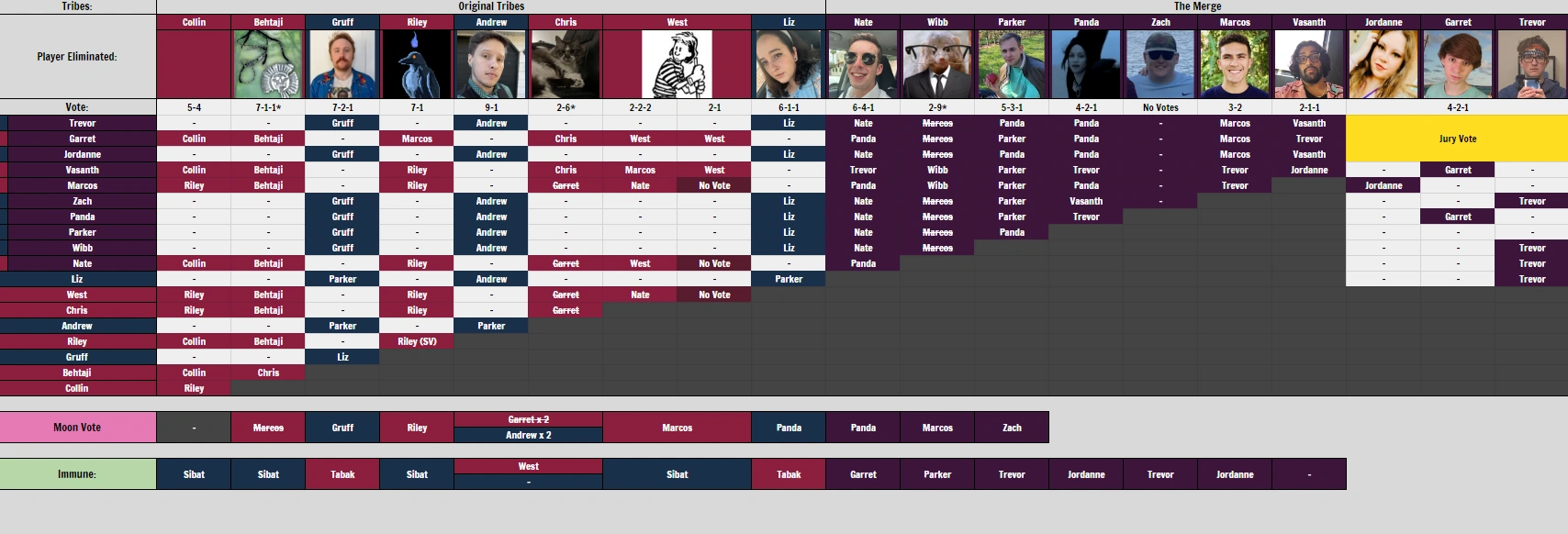Click the yellow 'Jury Vote' cell

1457,139
